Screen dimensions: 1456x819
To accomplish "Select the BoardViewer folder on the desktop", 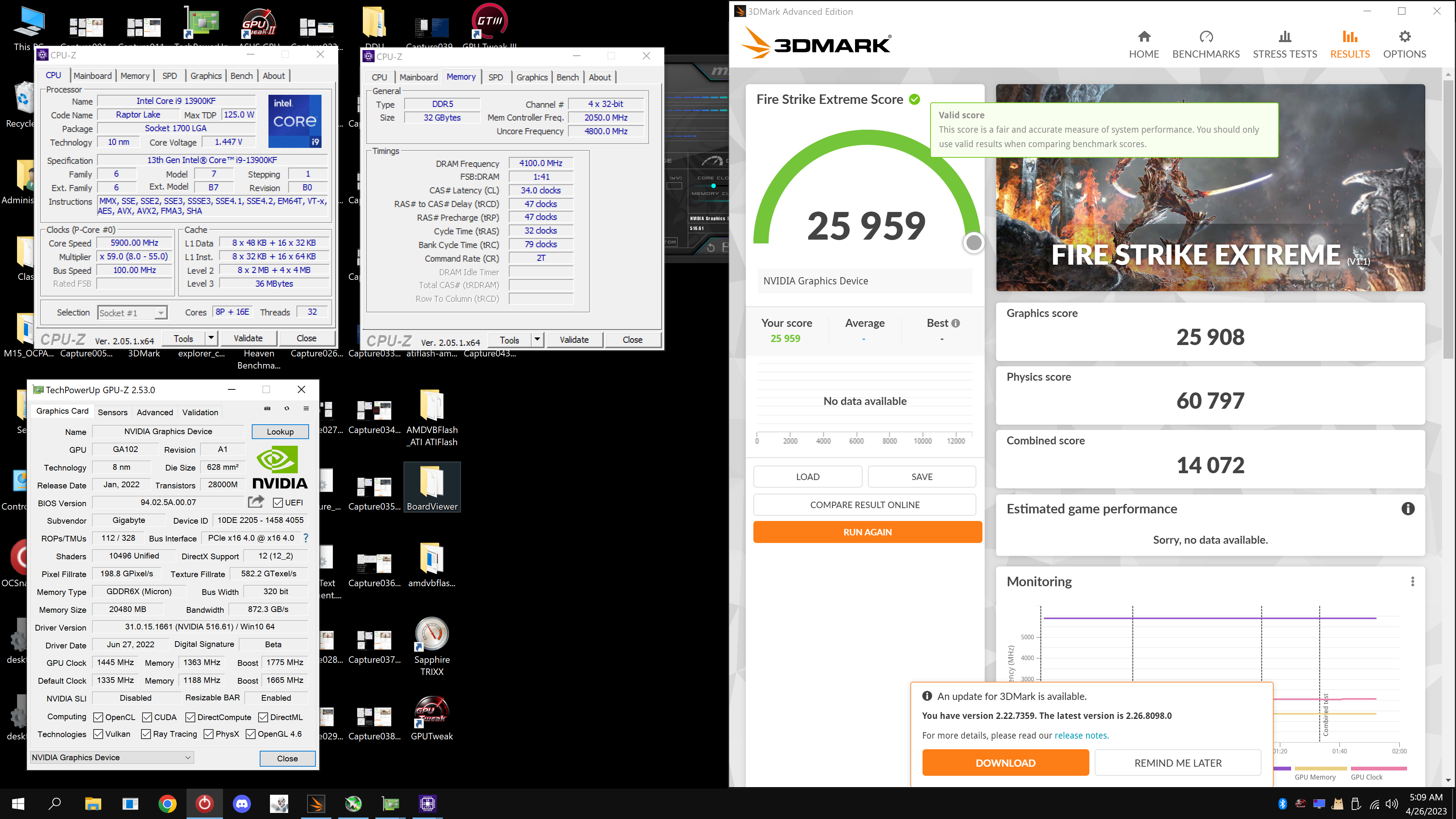I will tap(432, 488).
